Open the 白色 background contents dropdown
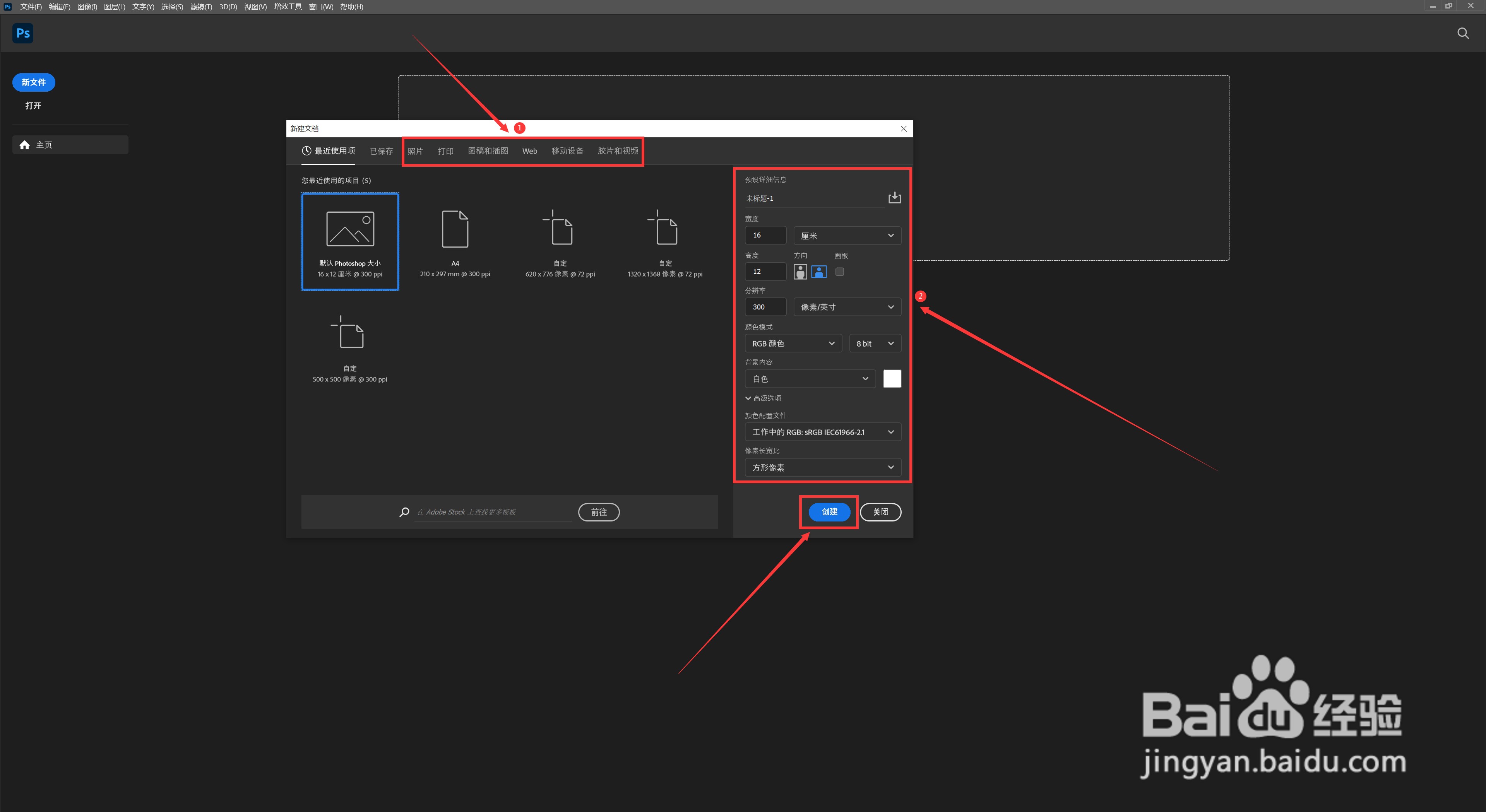The width and height of the screenshot is (1486, 812). (x=810, y=379)
